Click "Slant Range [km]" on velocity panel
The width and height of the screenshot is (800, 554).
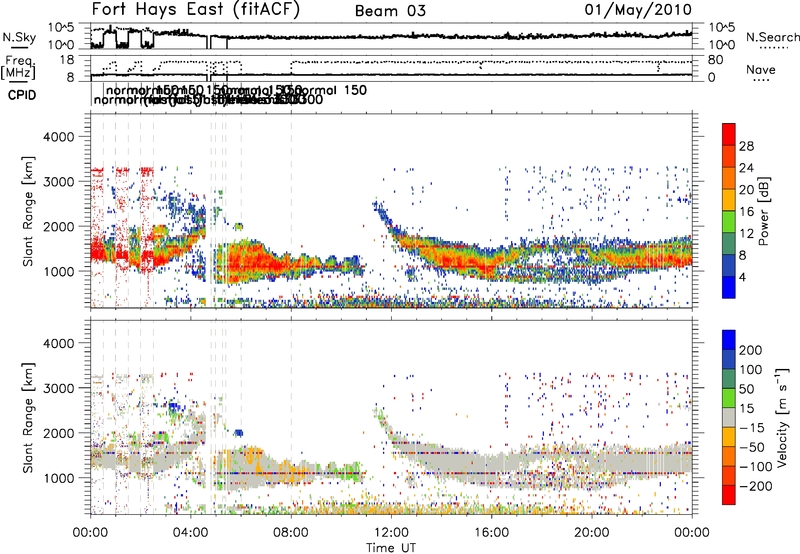(28, 418)
